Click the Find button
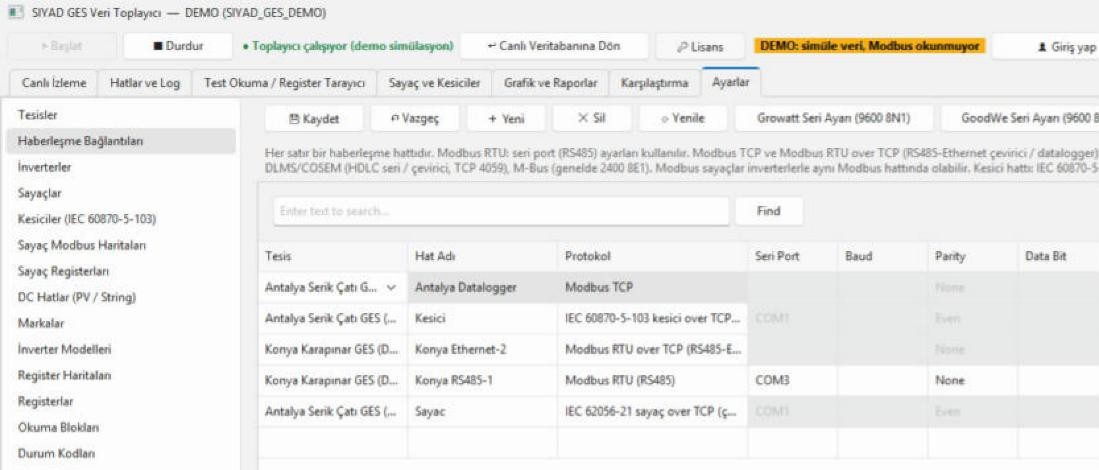The image size is (1099, 470). pos(769,211)
